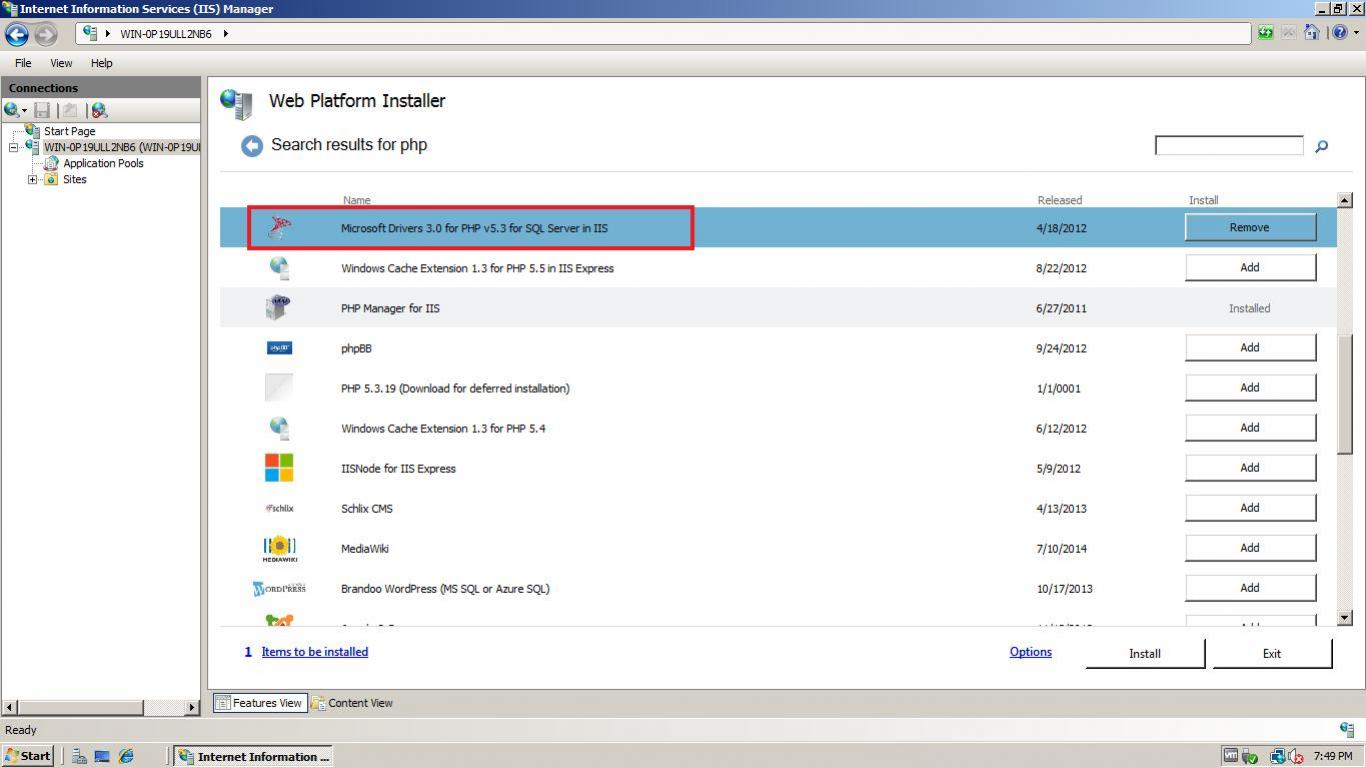The width and height of the screenshot is (1366, 768).
Task: Open Application Pools in the tree
Action: point(103,163)
